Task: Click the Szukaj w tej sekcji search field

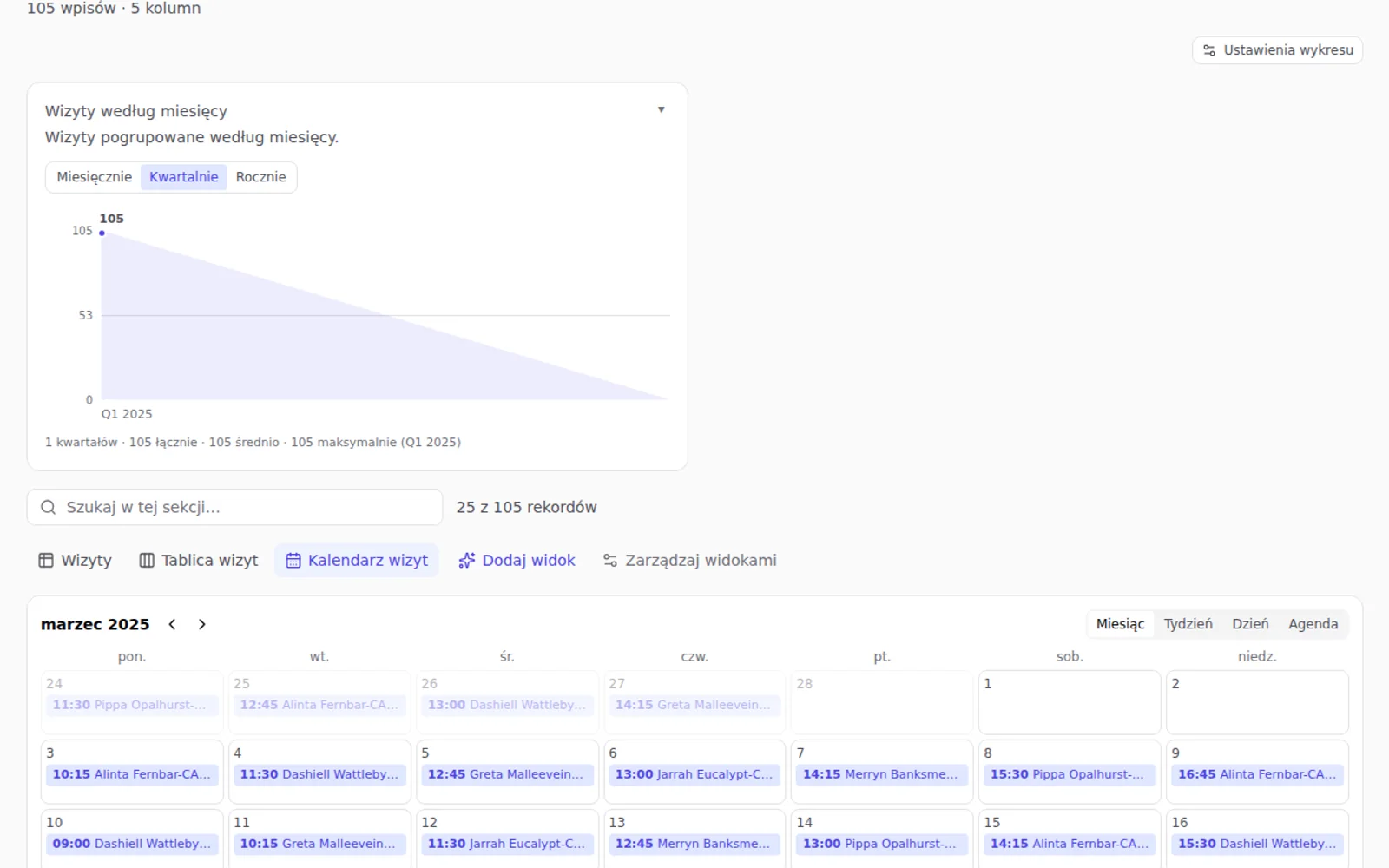Action: tap(234, 507)
